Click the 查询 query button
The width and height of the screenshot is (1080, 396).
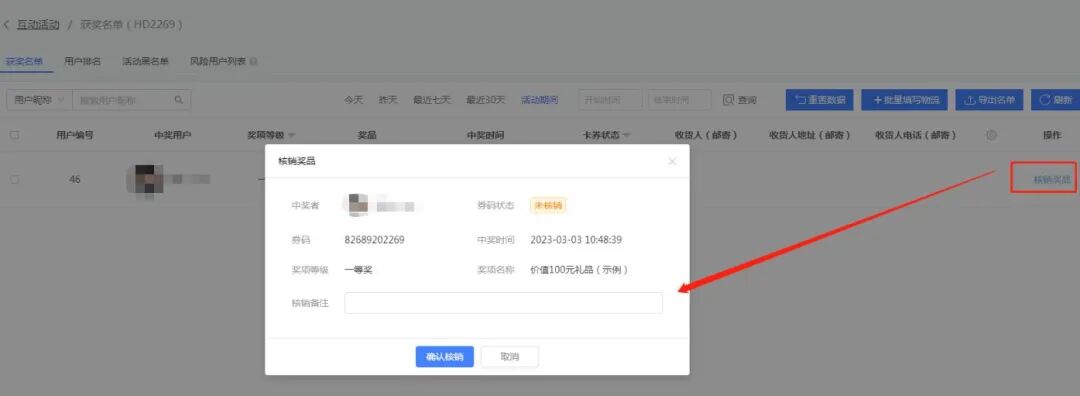(x=740, y=100)
